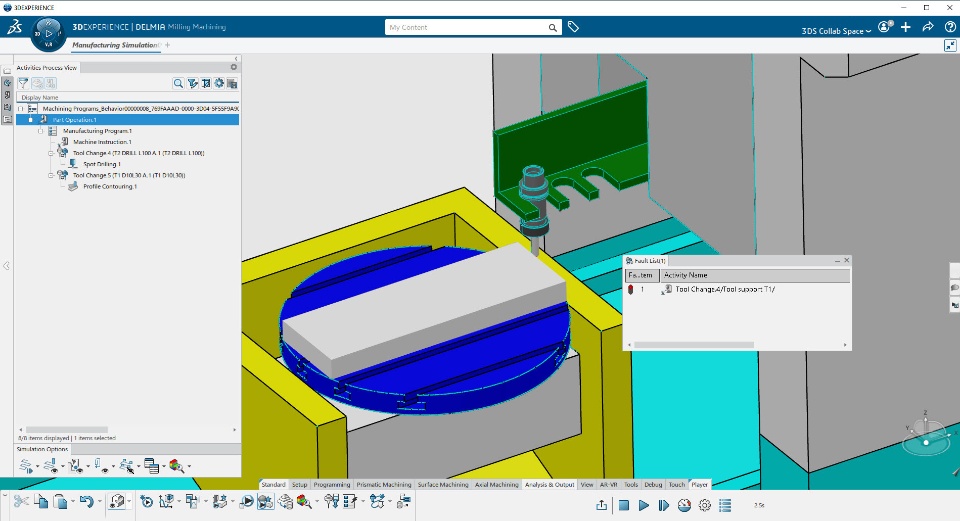This screenshot has width=960, height=521.
Task: Switch to the Axial Machining tab
Action: pos(497,484)
